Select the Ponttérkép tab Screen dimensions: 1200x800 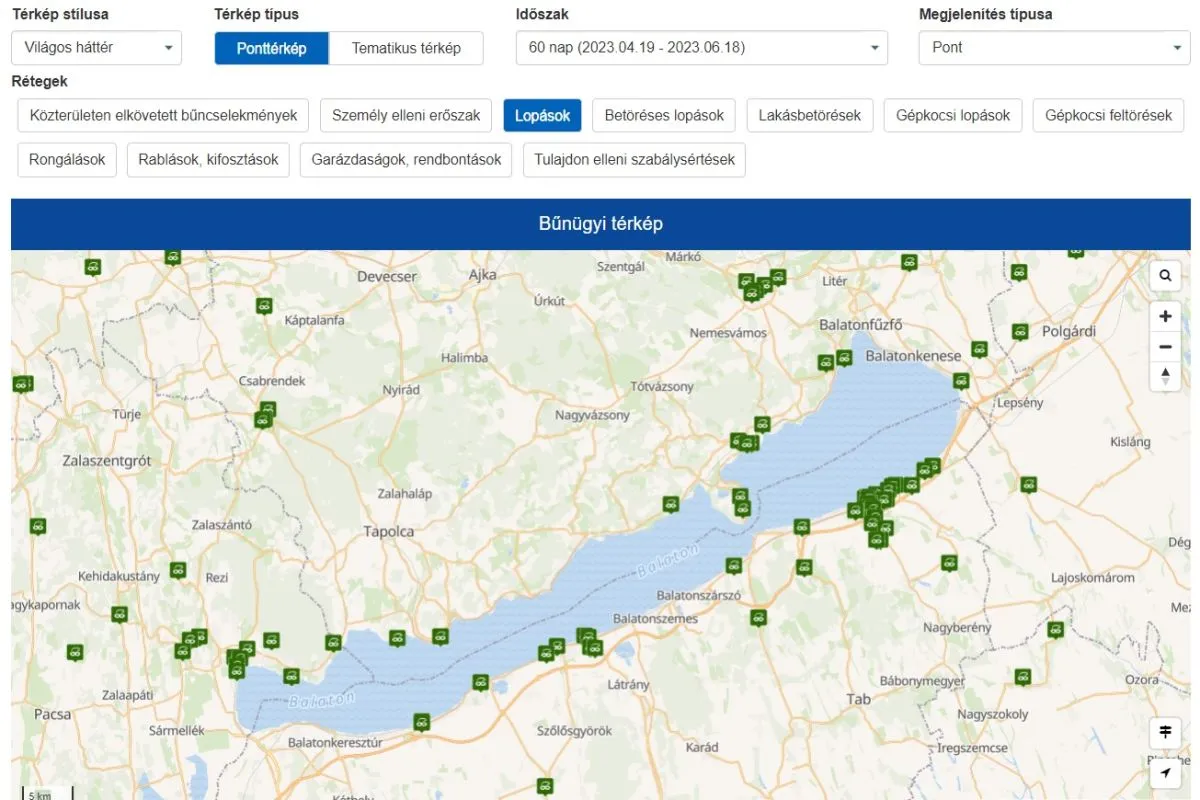[271, 48]
